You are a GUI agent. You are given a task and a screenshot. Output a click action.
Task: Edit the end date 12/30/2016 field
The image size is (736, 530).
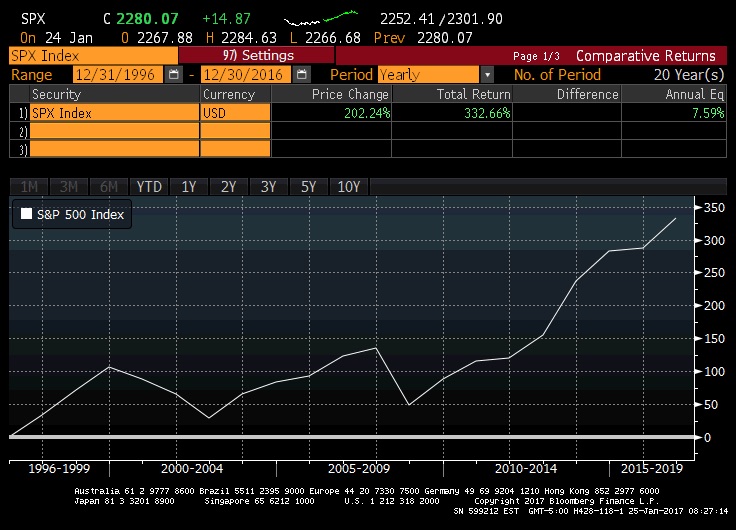[245, 75]
